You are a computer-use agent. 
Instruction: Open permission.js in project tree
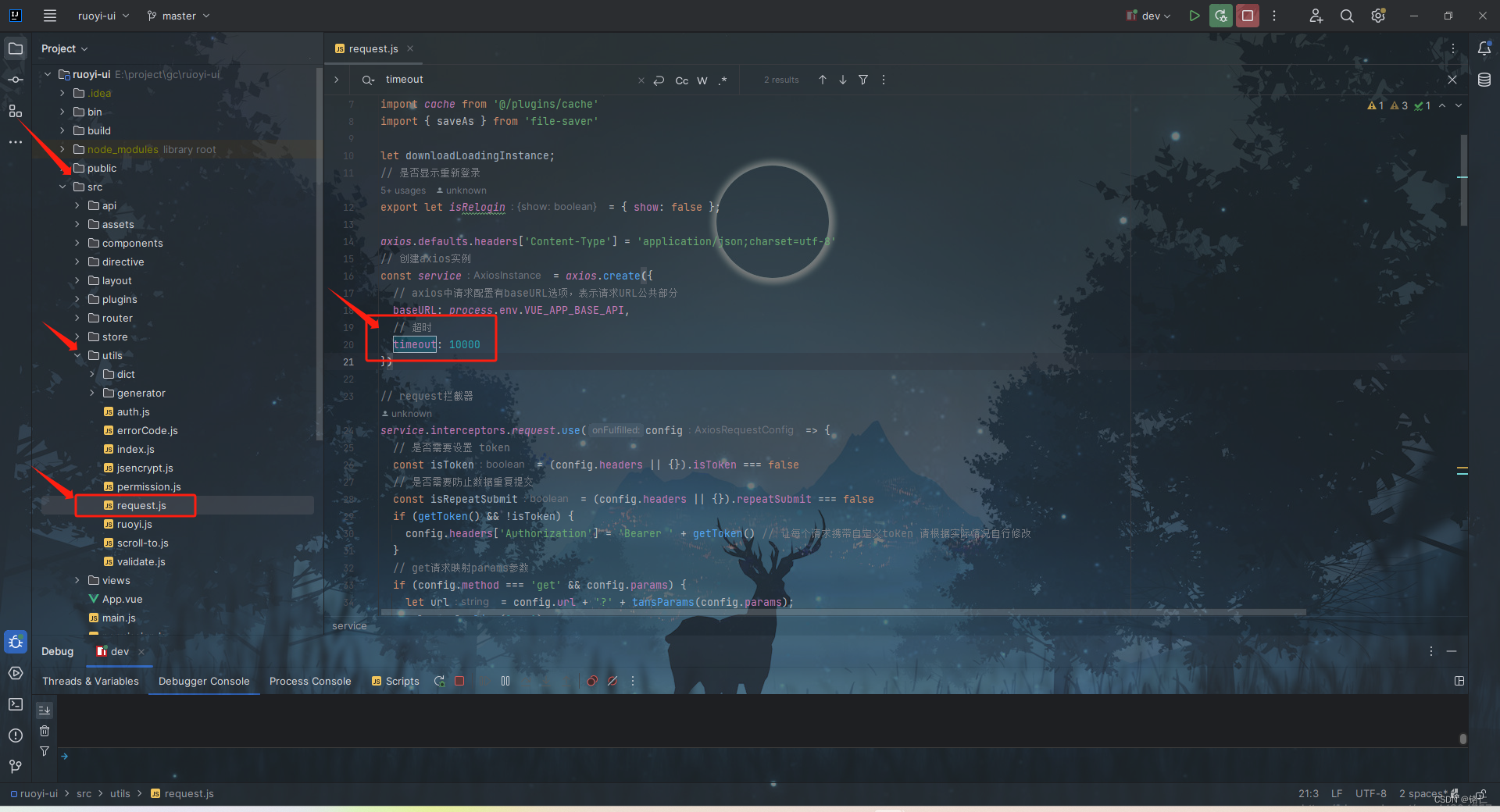click(x=148, y=486)
